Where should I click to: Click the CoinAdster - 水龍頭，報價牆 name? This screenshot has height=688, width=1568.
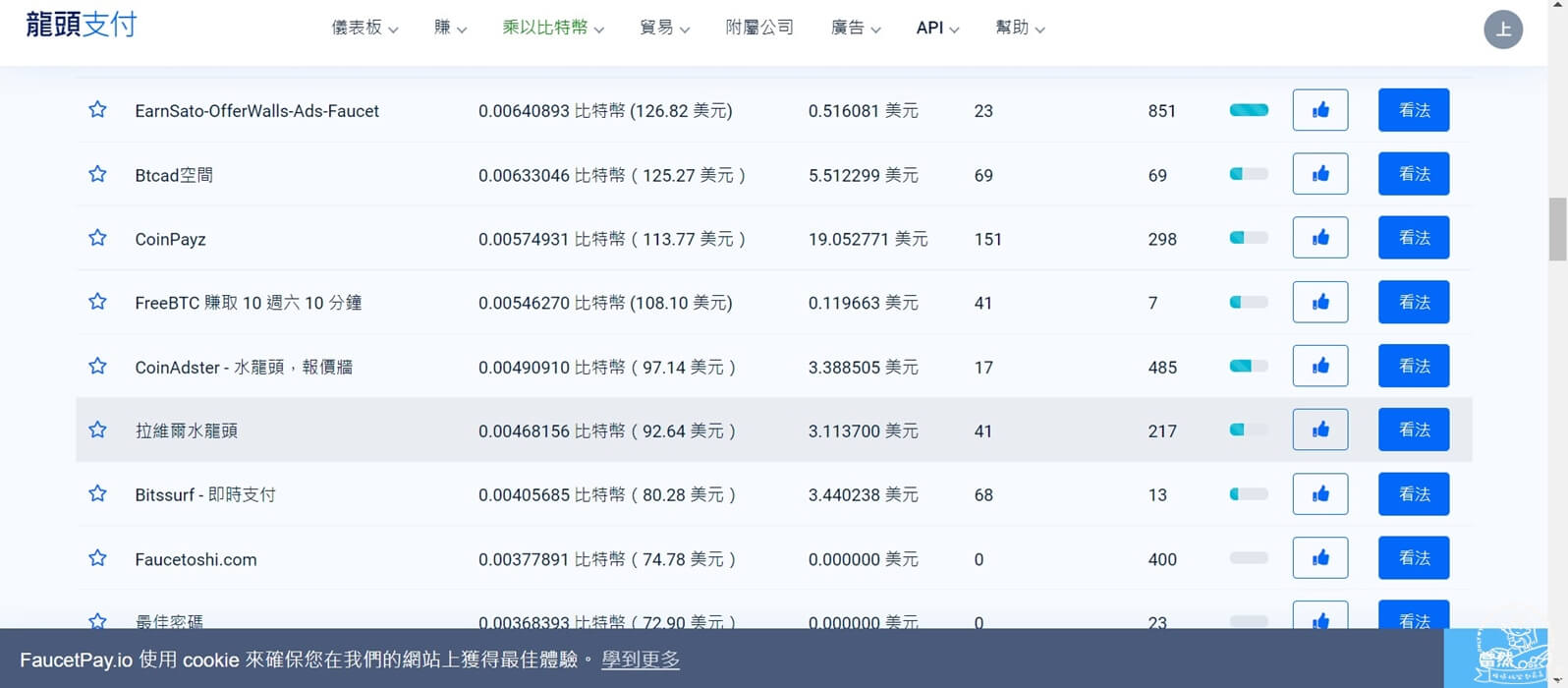click(244, 368)
